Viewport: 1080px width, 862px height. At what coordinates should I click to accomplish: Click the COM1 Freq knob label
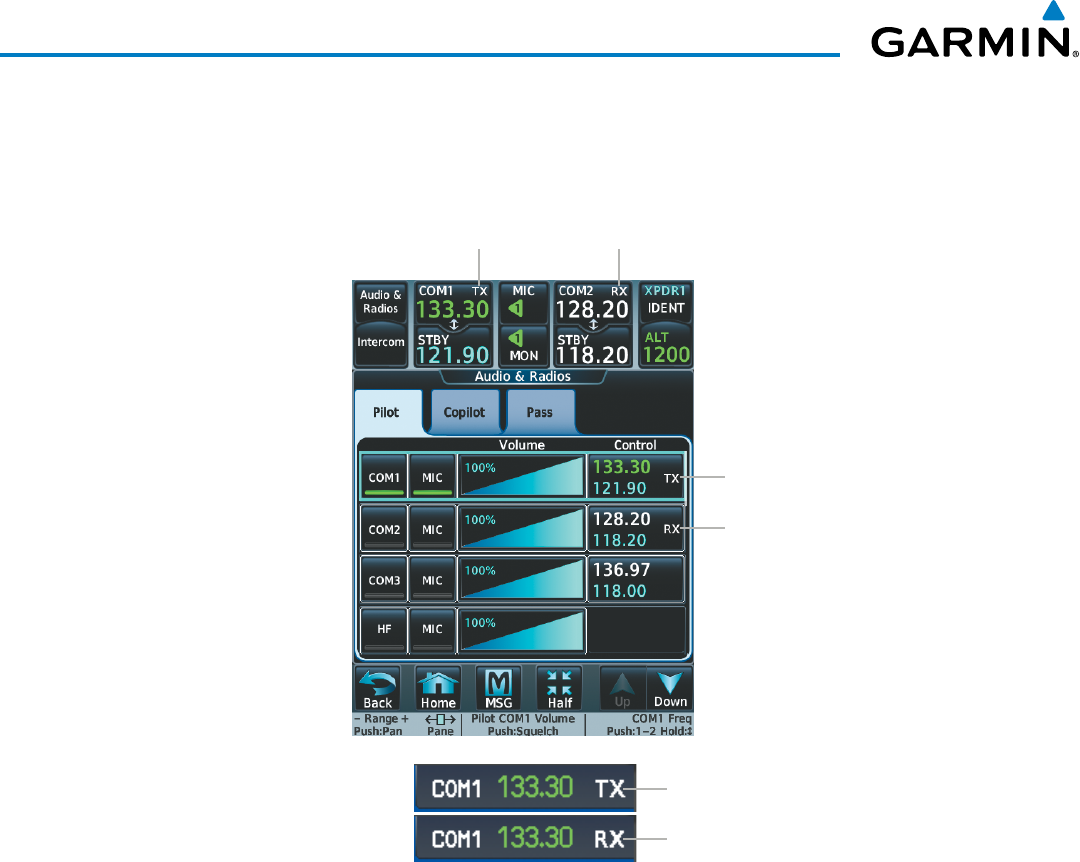point(649,725)
